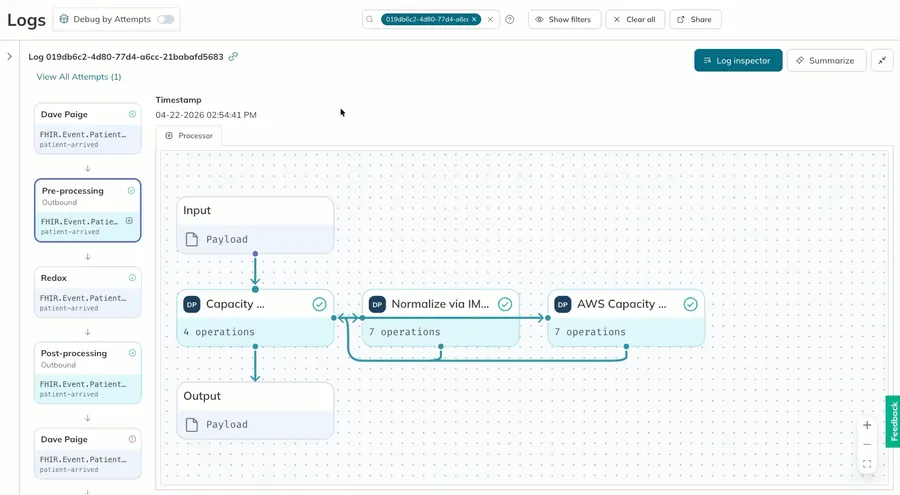Click the timestamp 04-22-2026 02:54:41 PM

tap(206, 115)
